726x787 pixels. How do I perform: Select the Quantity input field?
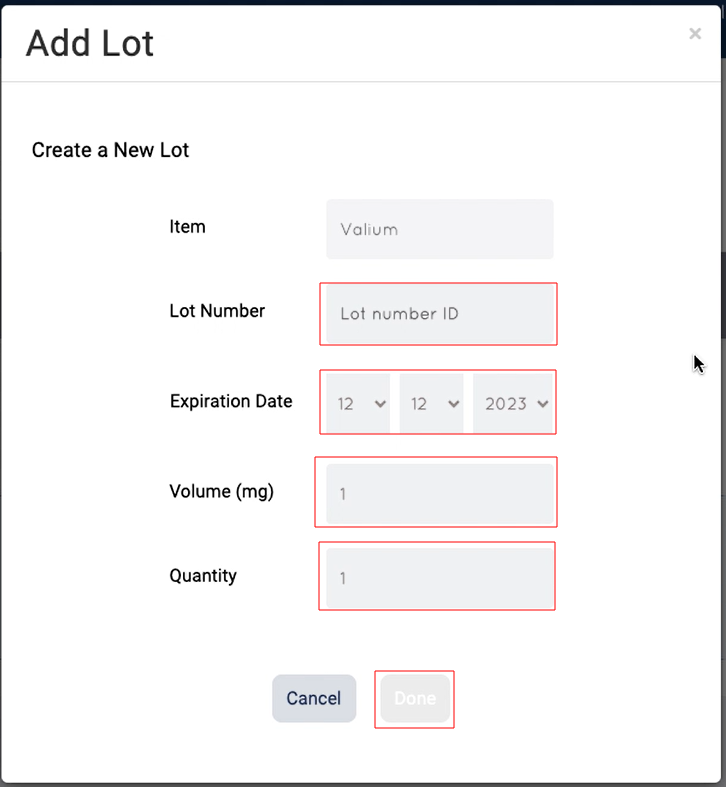(439, 578)
